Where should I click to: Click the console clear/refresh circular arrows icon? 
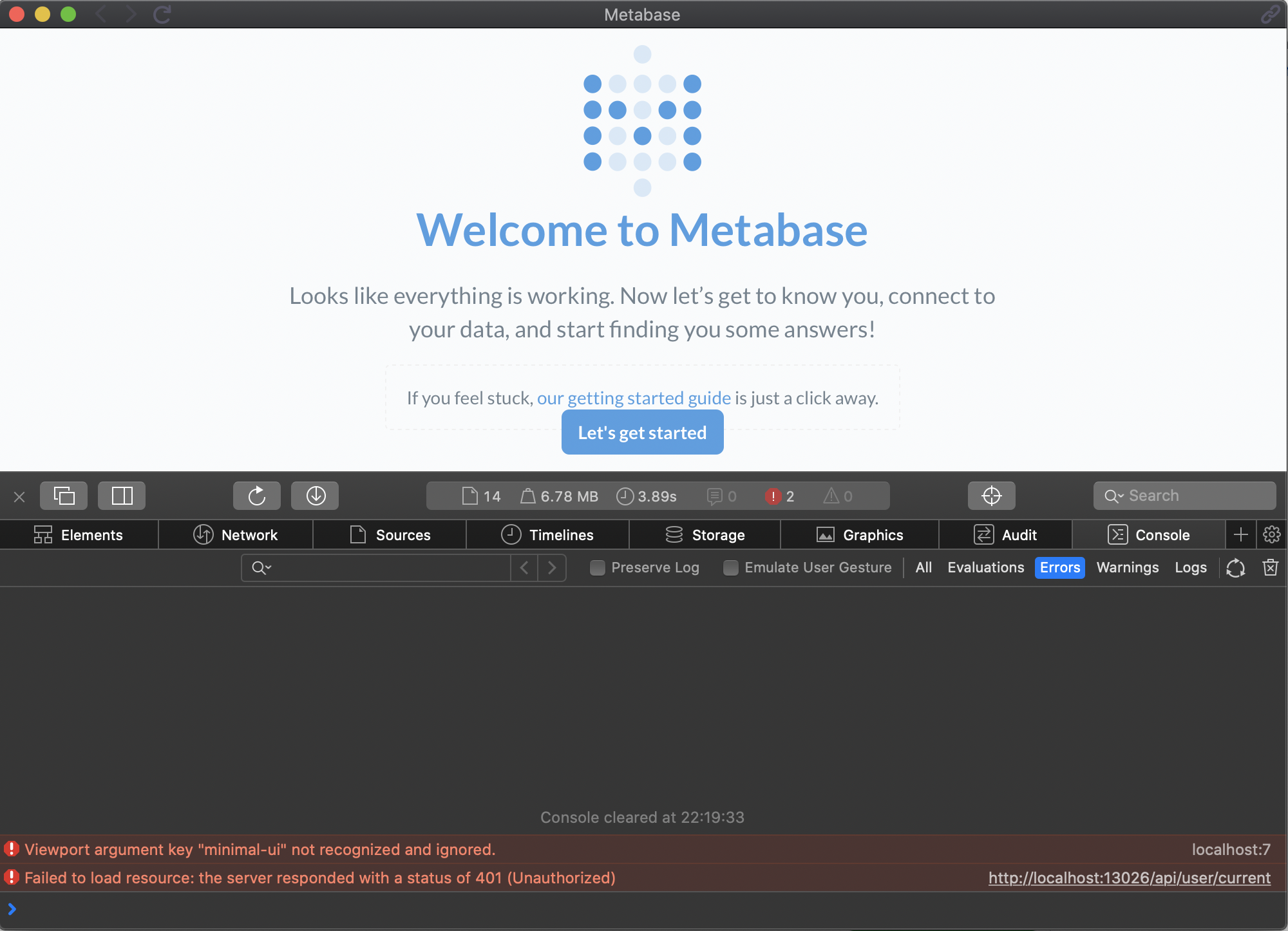pyautogui.click(x=1236, y=568)
